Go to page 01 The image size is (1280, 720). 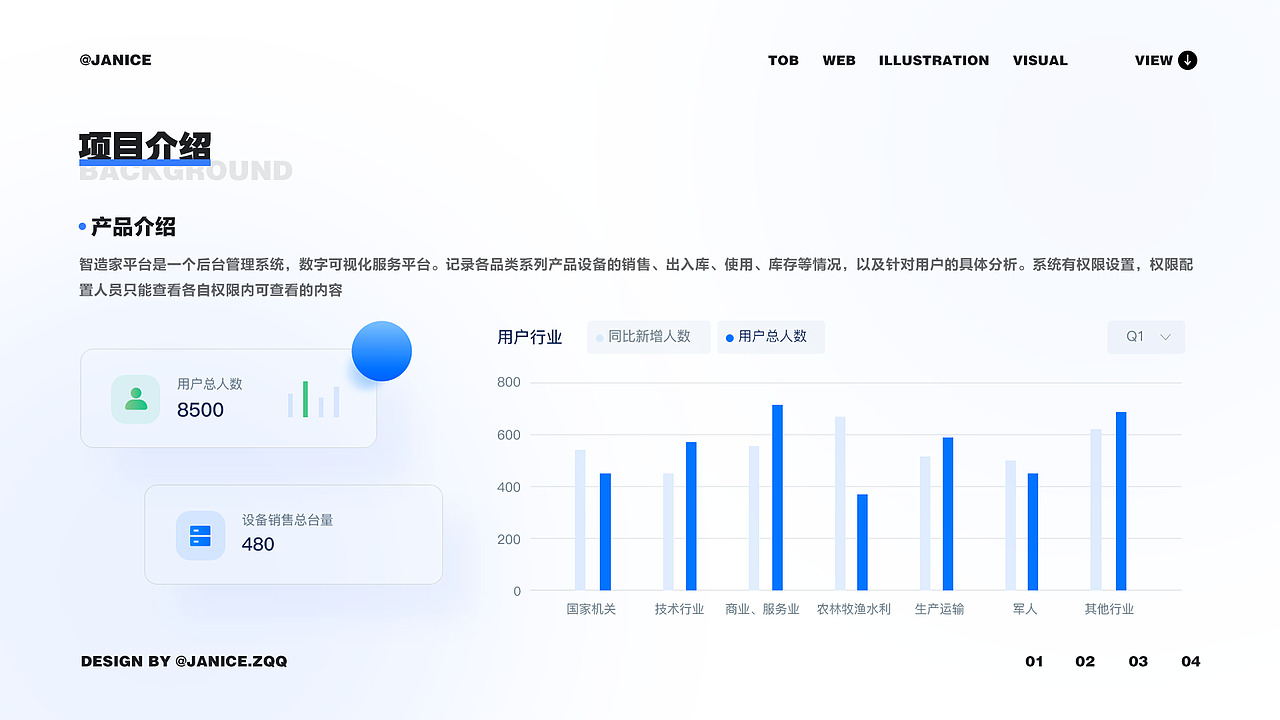(x=1034, y=661)
